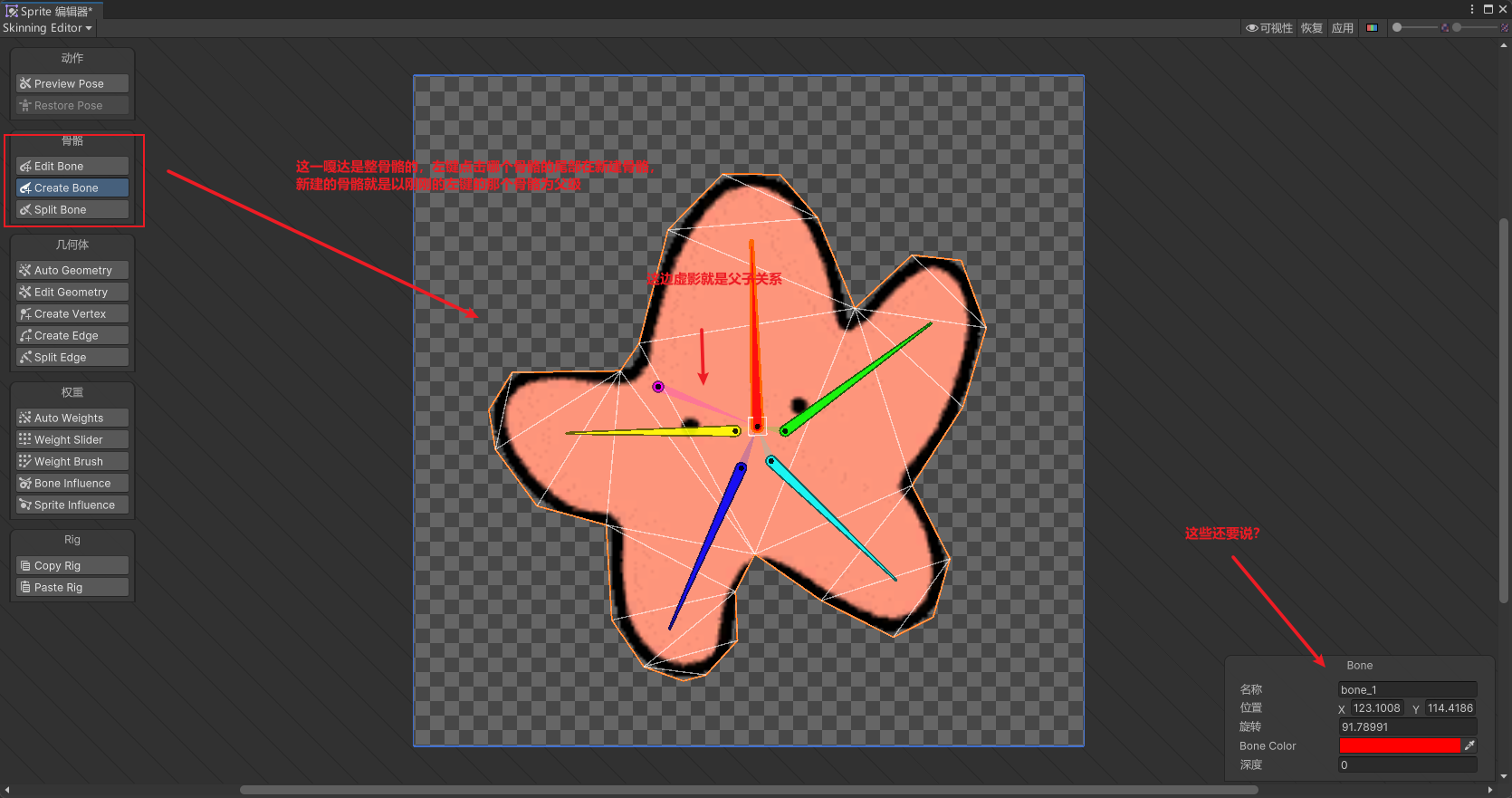Open the Bone Influence panel
1512x798 pixels.
72,484
